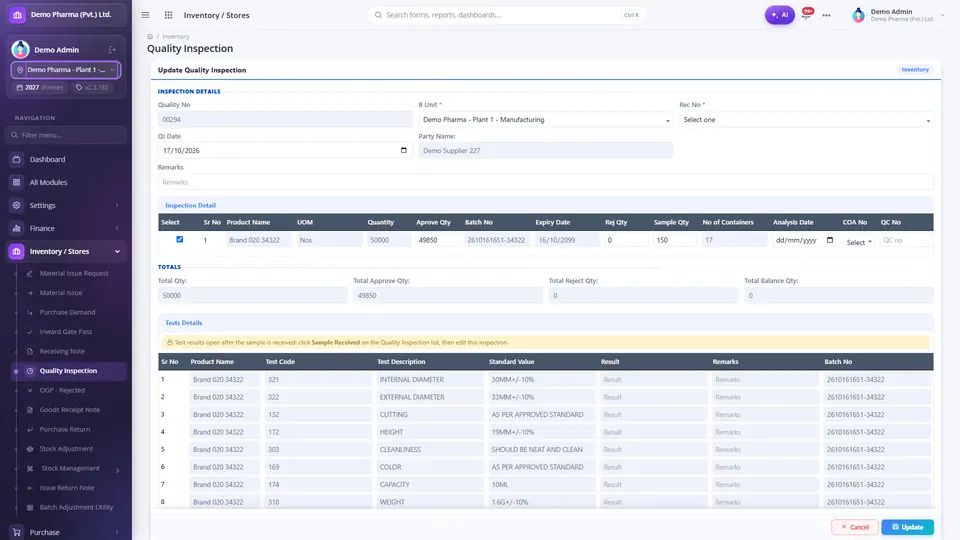The image size is (960, 540).
Task: Click Remarks field for EXTERNAL DIAMETER
Action: coord(765,397)
